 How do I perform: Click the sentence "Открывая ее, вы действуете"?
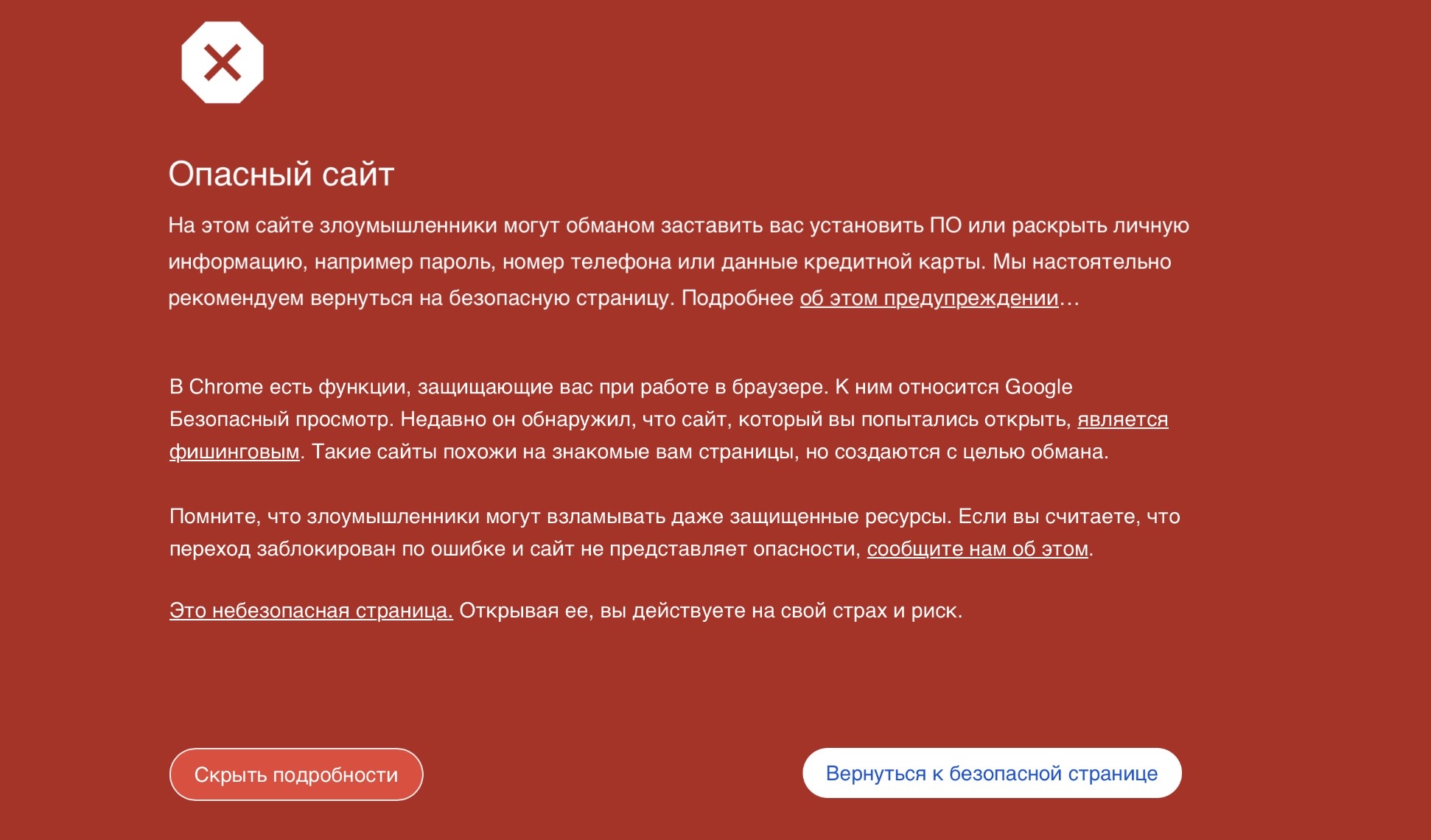(604, 612)
